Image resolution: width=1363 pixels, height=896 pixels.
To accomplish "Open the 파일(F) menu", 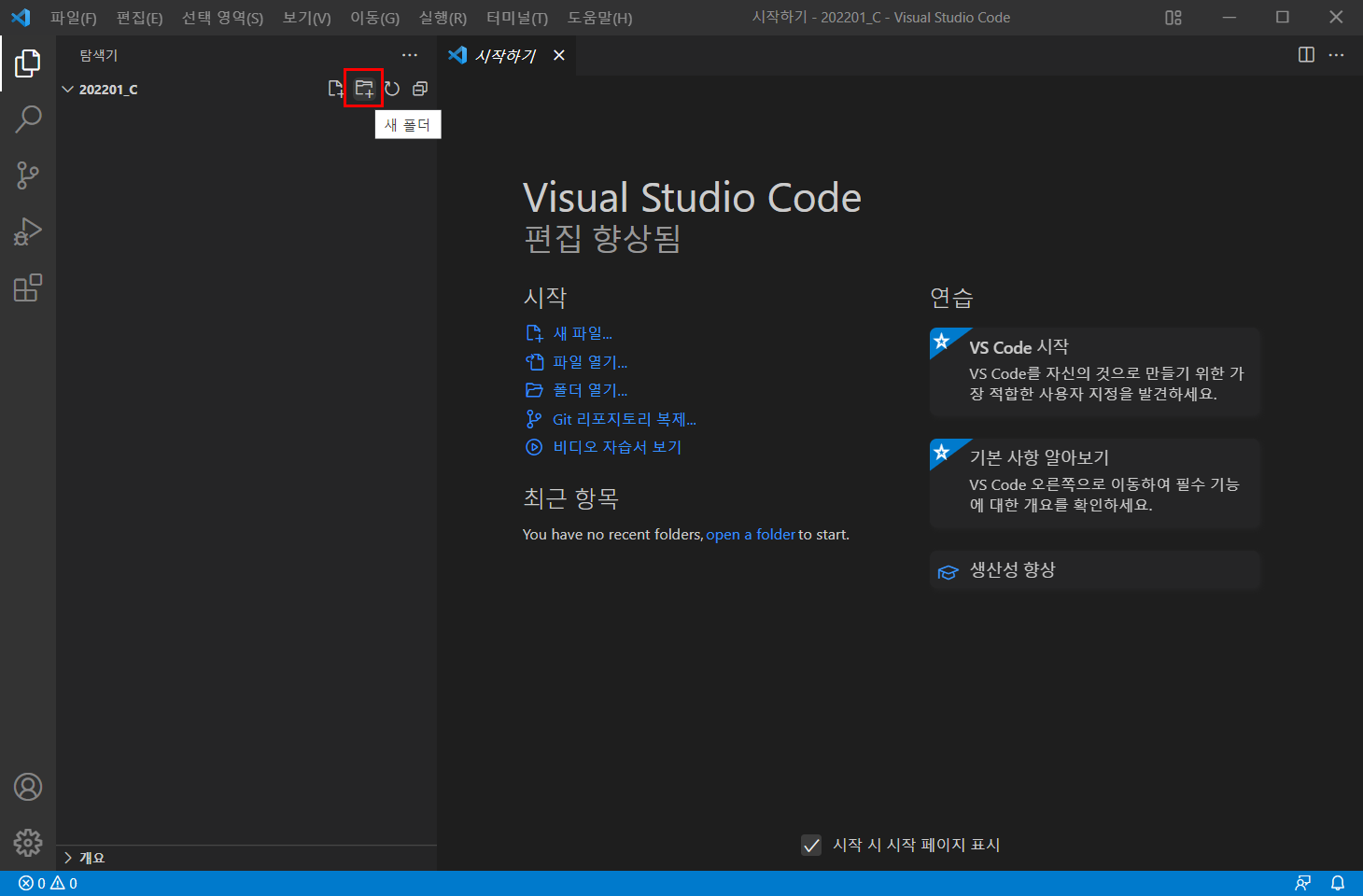I will pos(74,18).
